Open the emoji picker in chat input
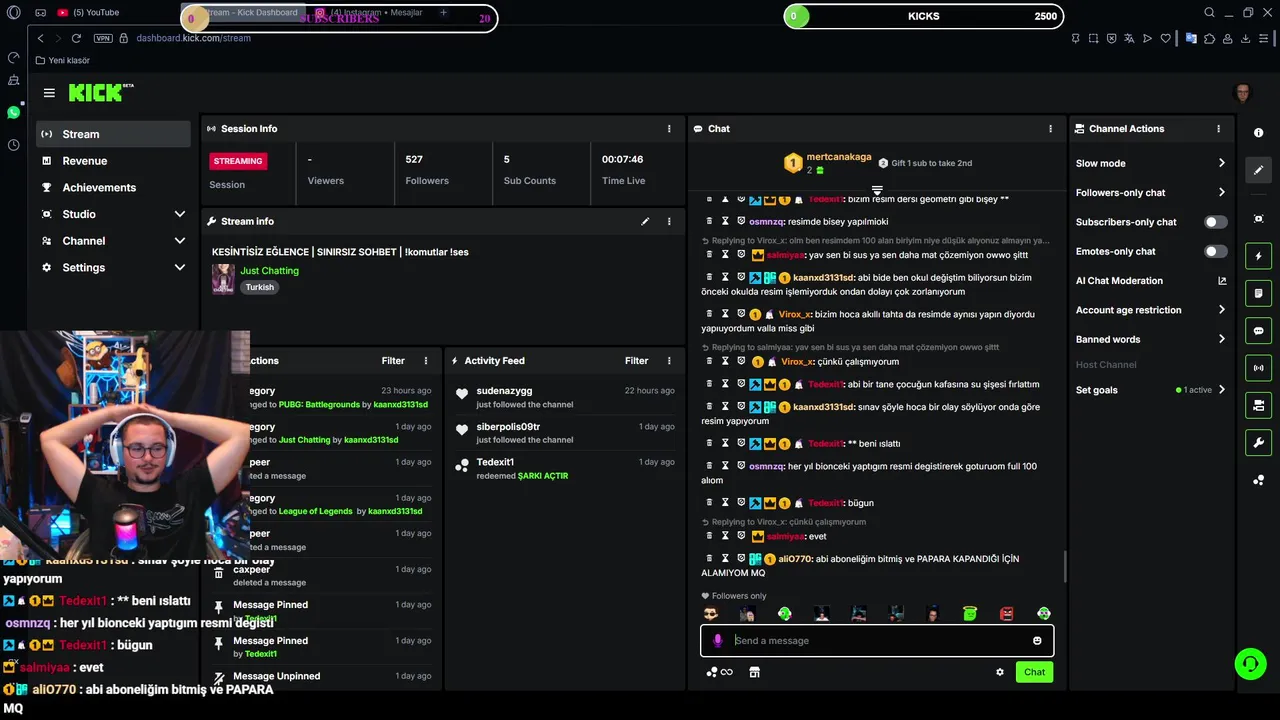The width and height of the screenshot is (1280, 720). coord(1037,641)
